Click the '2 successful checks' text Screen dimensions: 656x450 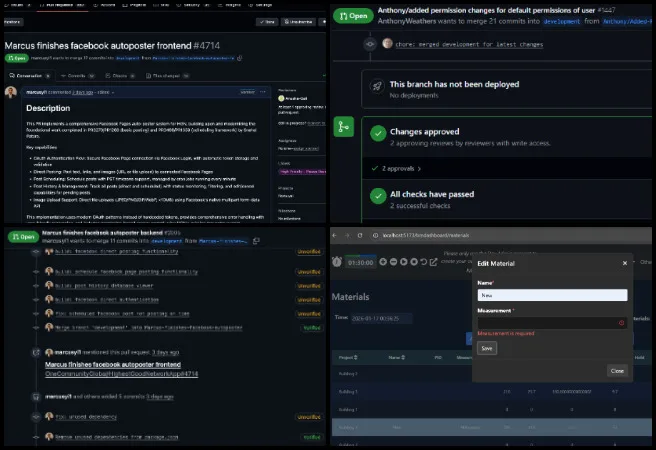click(x=420, y=206)
